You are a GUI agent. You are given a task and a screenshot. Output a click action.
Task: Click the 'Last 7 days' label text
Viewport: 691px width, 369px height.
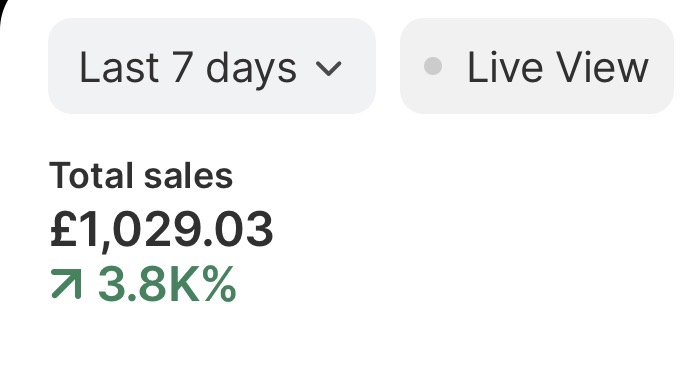(188, 67)
